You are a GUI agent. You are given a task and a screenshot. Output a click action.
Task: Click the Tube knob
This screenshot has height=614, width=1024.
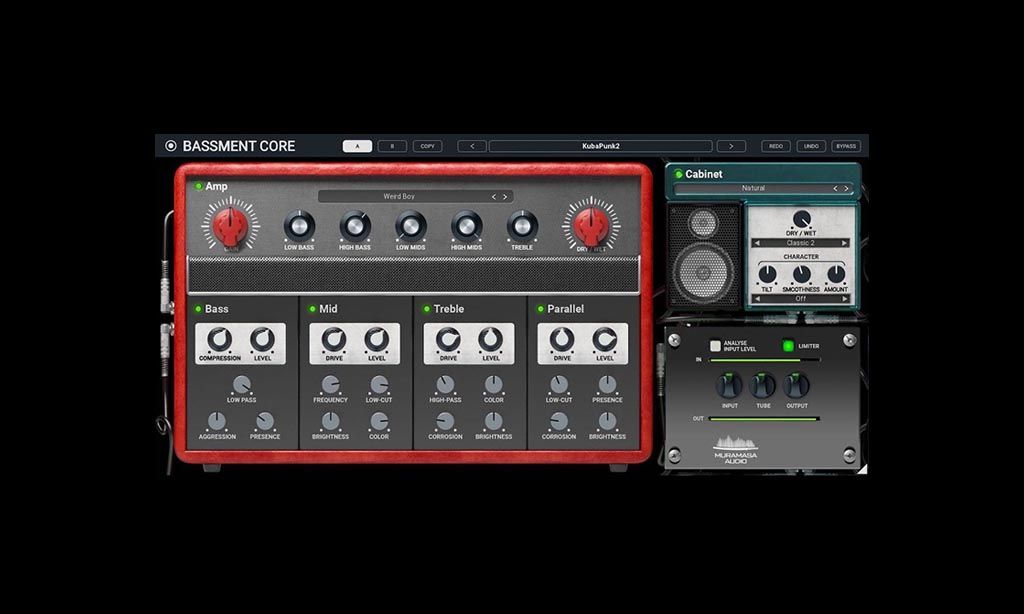pyautogui.click(x=763, y=385)
